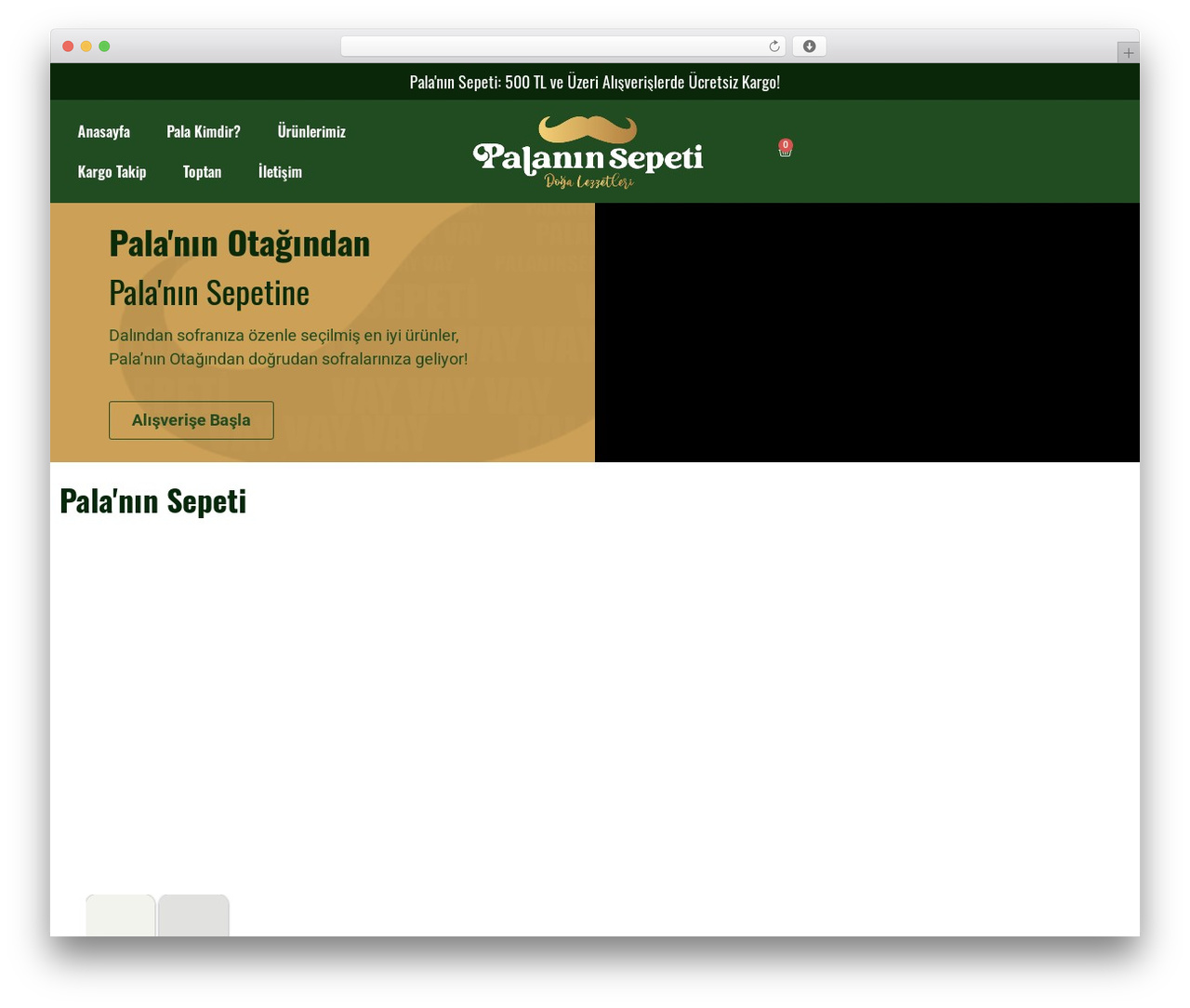The height and width of the screenshot is (1008, 1190).
Task: Click the 'Dalından sofranıza' description text
Action: pyautogui.click(x=288, y=347)
